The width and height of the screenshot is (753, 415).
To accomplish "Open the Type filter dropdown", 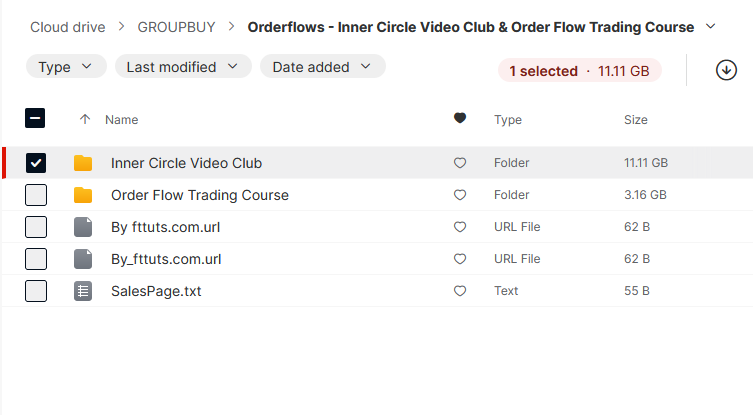I will tap(66, 66).
